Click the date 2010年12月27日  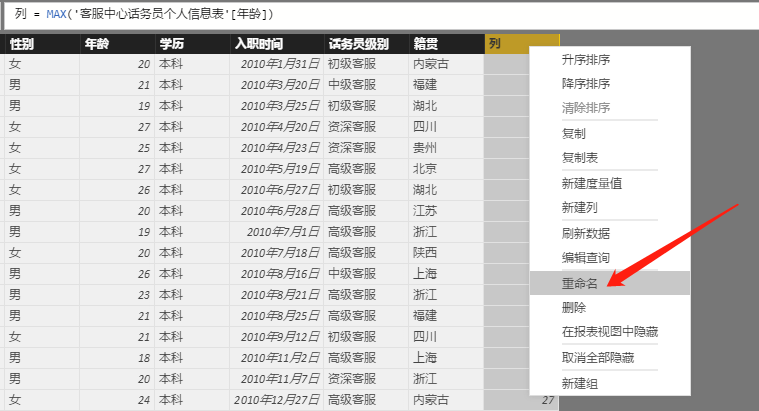pos(277,400)
